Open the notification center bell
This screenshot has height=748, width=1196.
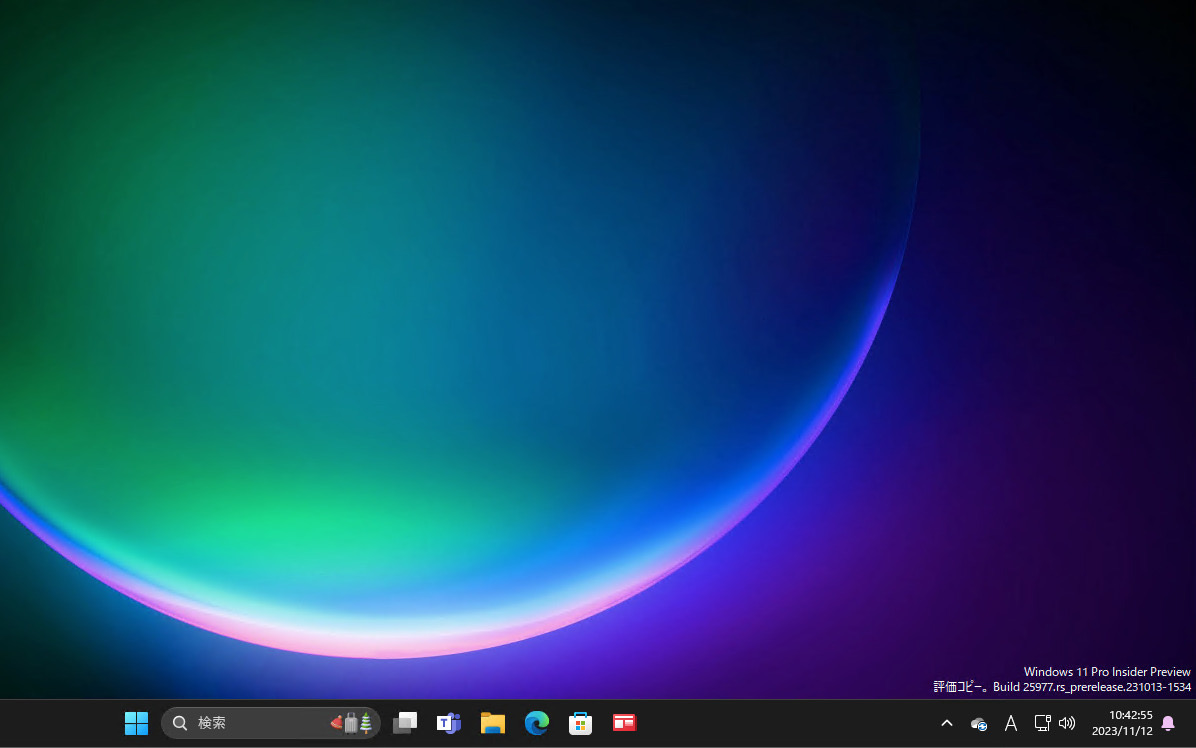coord(1169,722)
